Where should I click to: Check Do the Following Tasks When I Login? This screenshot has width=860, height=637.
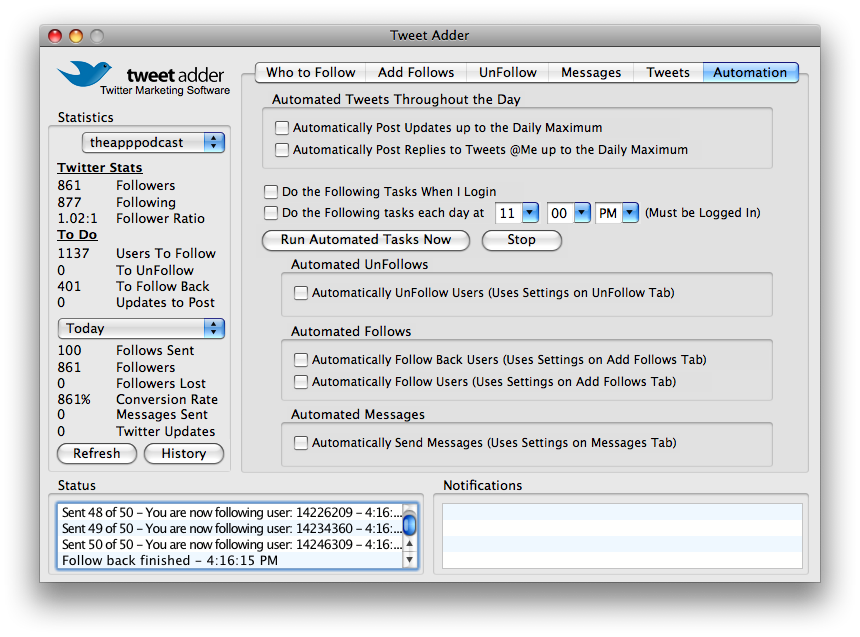pyautogui.click(x=271, y=191)
